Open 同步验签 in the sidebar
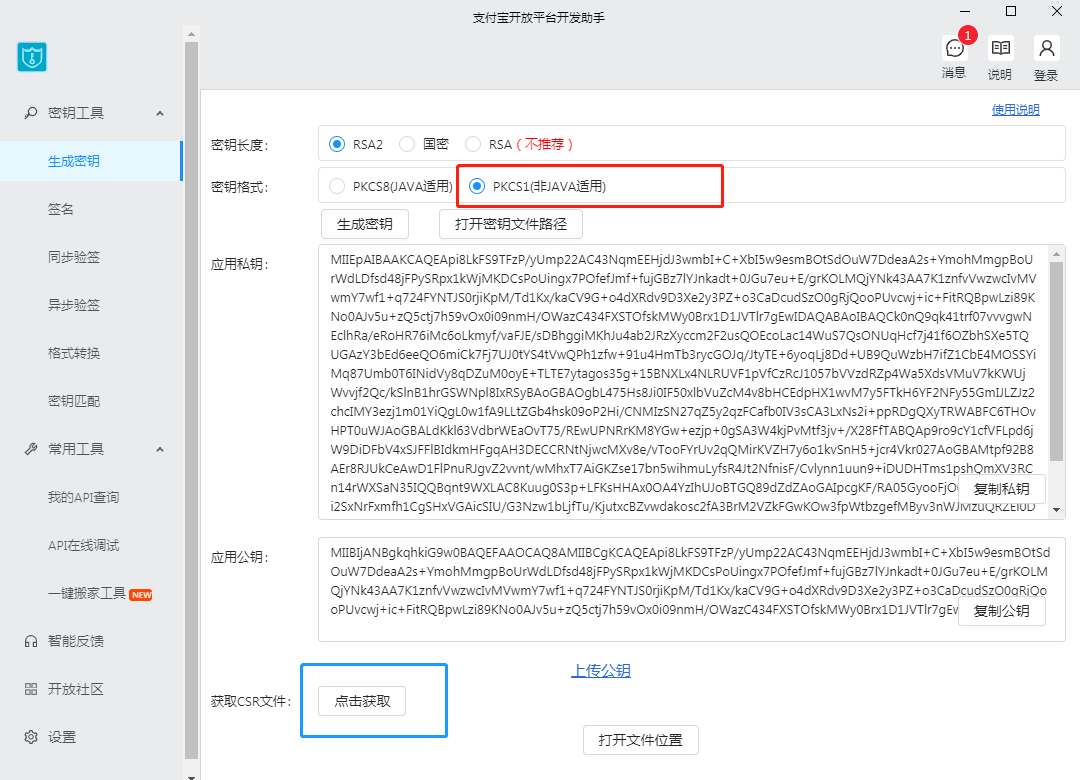1080x780 pixels. tap(74, 257)
